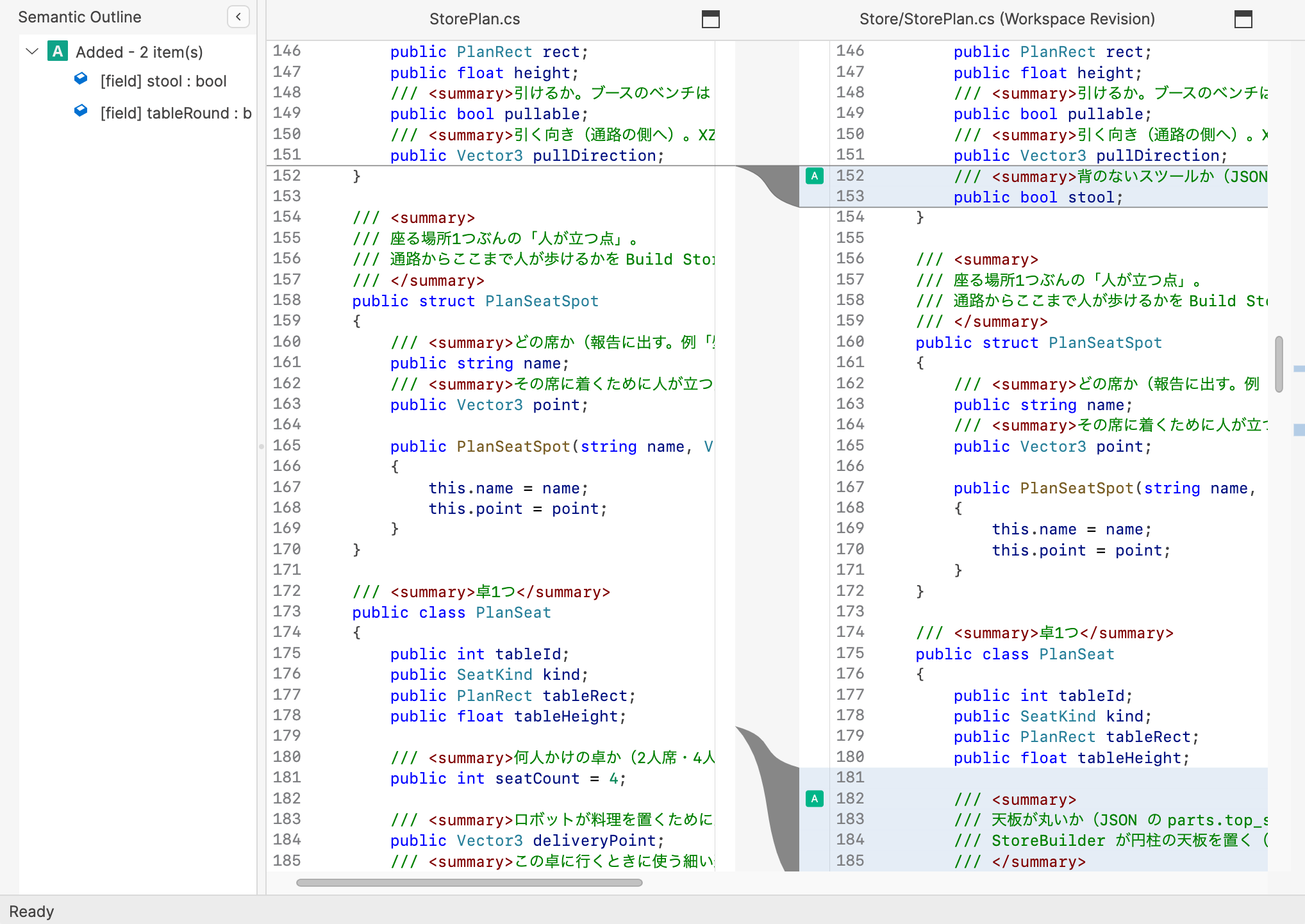Click the Semantic Outline panel title
Viewport: 1305px width, 924px height.
coord(79,17)
